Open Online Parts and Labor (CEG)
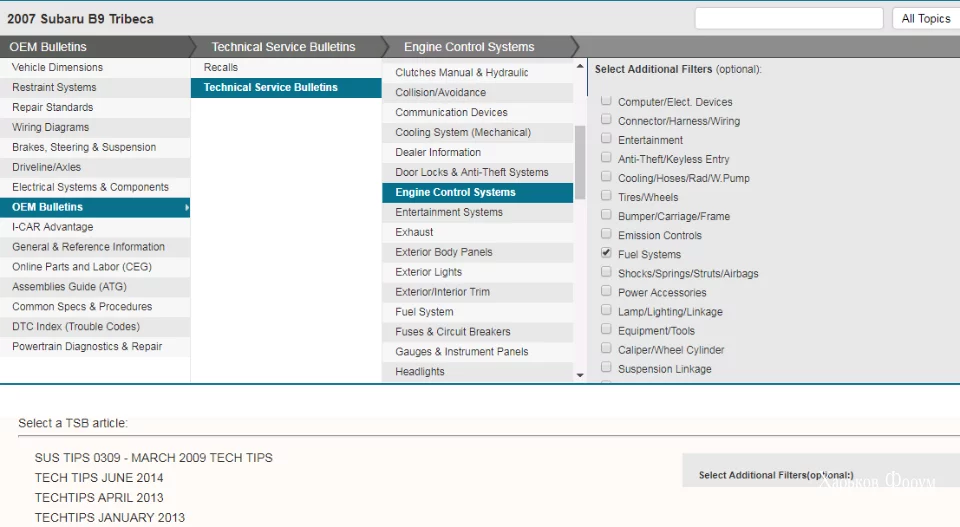This screenshot has width=960, height=527. 95,267
